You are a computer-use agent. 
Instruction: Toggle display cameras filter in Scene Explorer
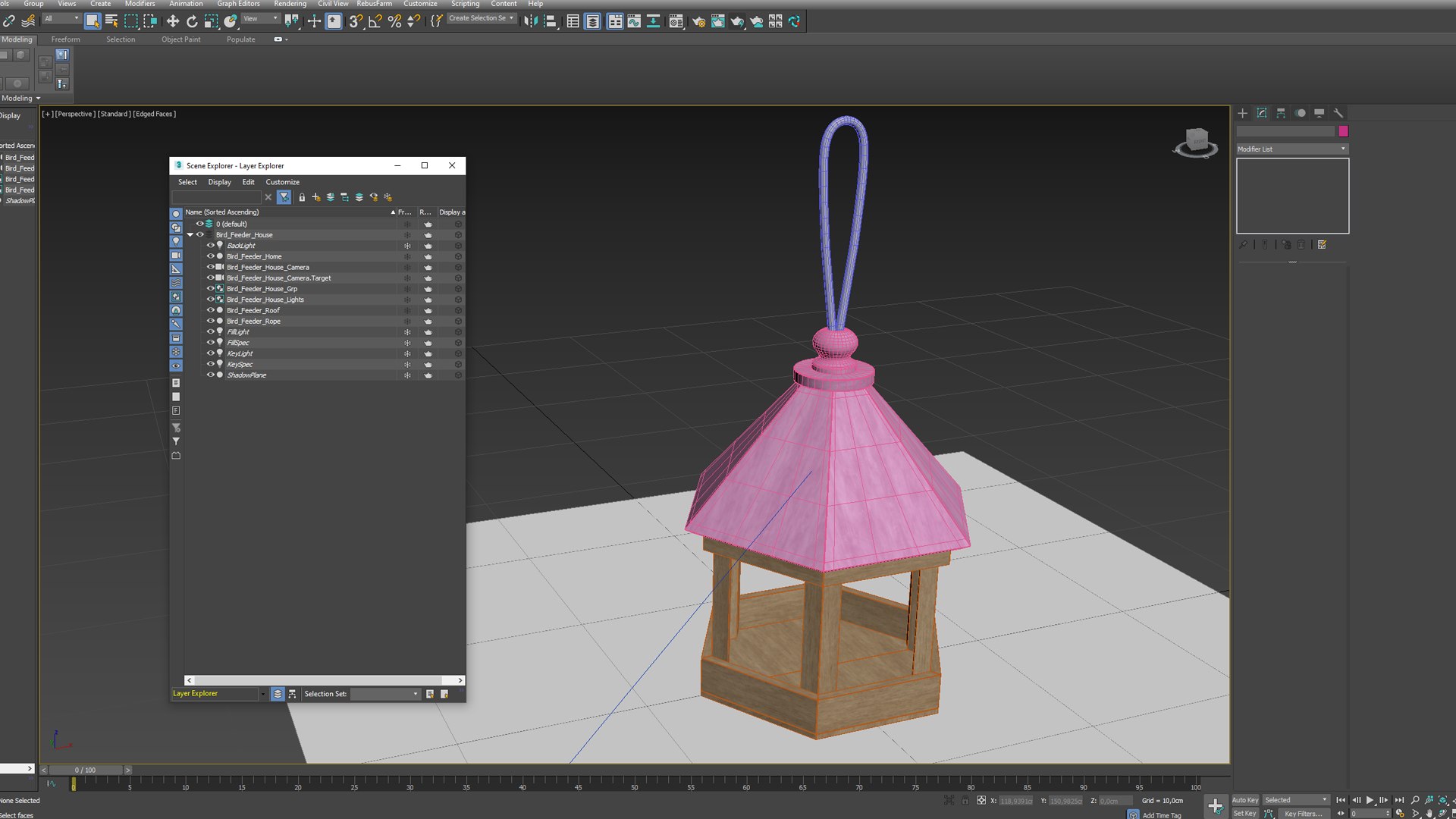176,256
